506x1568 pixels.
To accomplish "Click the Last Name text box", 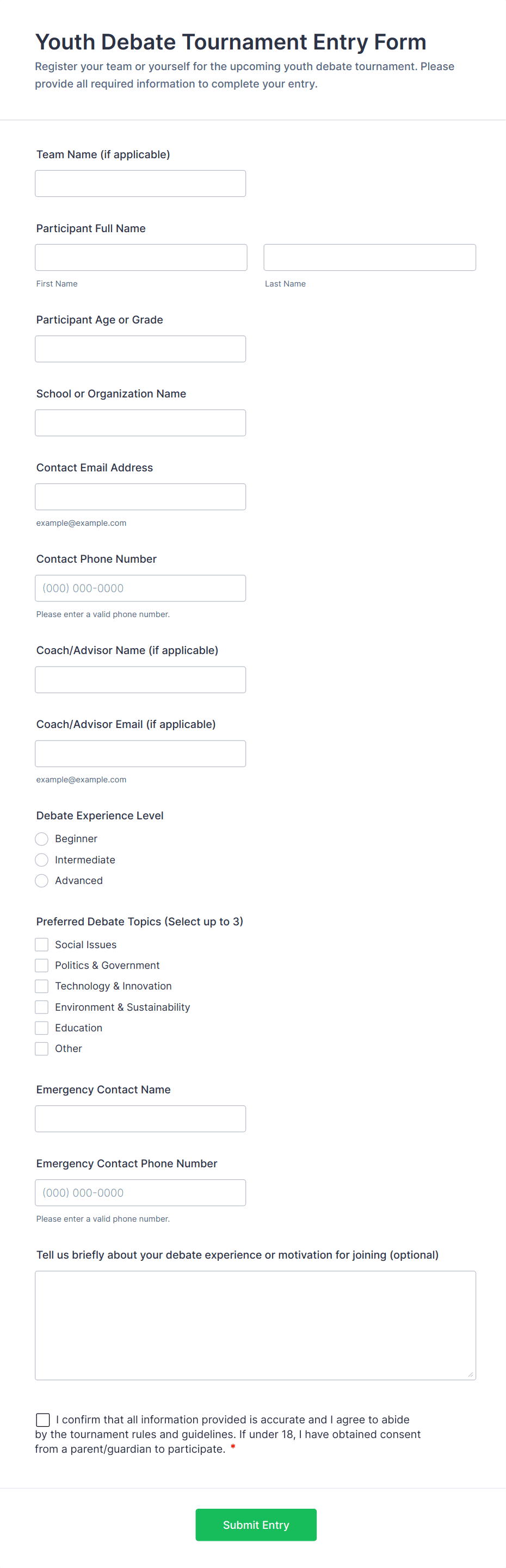I will coord(369,258).
